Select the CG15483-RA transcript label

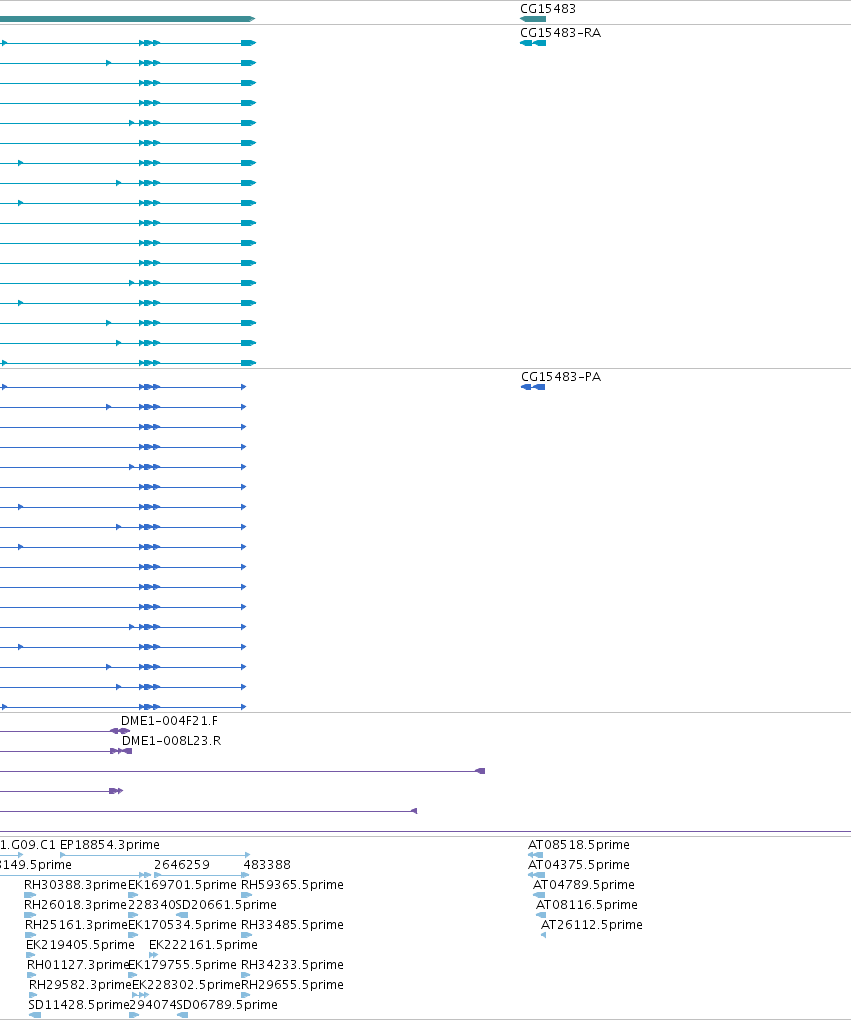[x=560, y=33]
